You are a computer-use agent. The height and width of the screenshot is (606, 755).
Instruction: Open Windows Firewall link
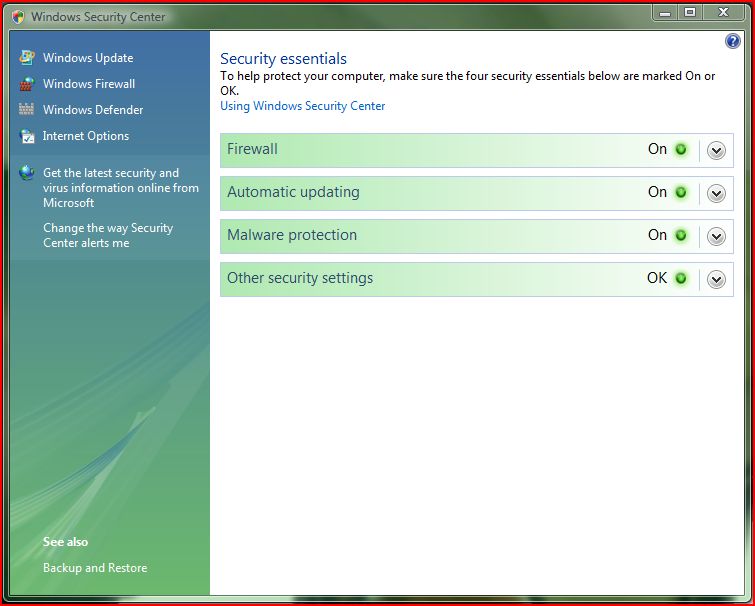pyautogui.click(x=89, y=84)
